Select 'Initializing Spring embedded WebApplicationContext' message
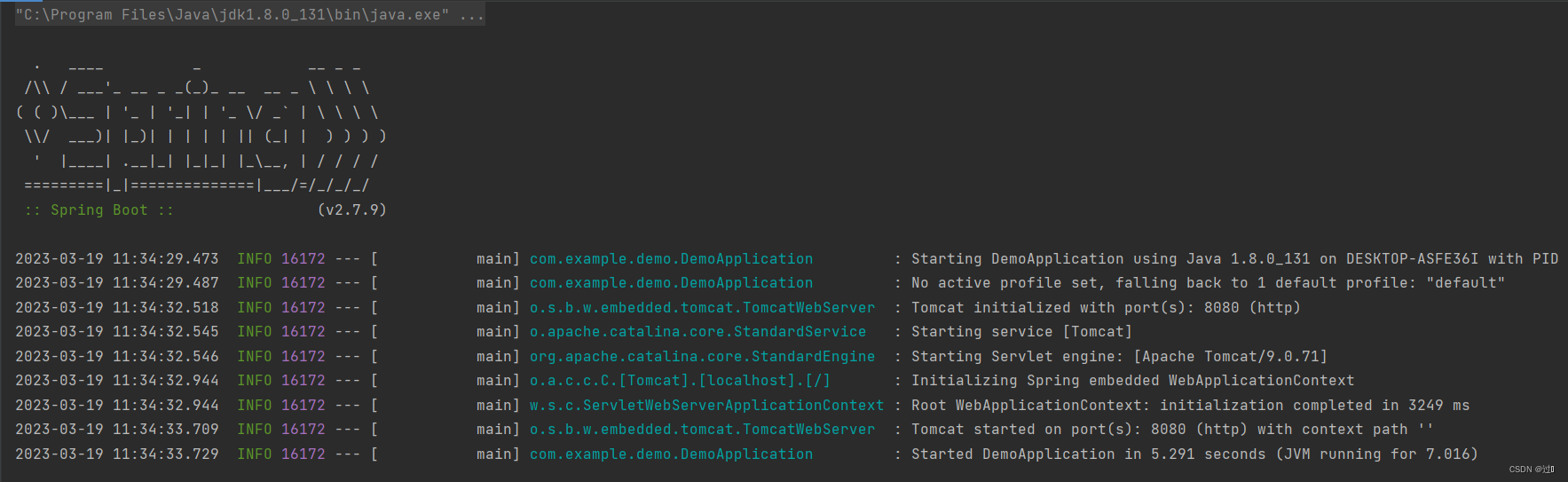The image size is (1568, 482). [1133, 381]
